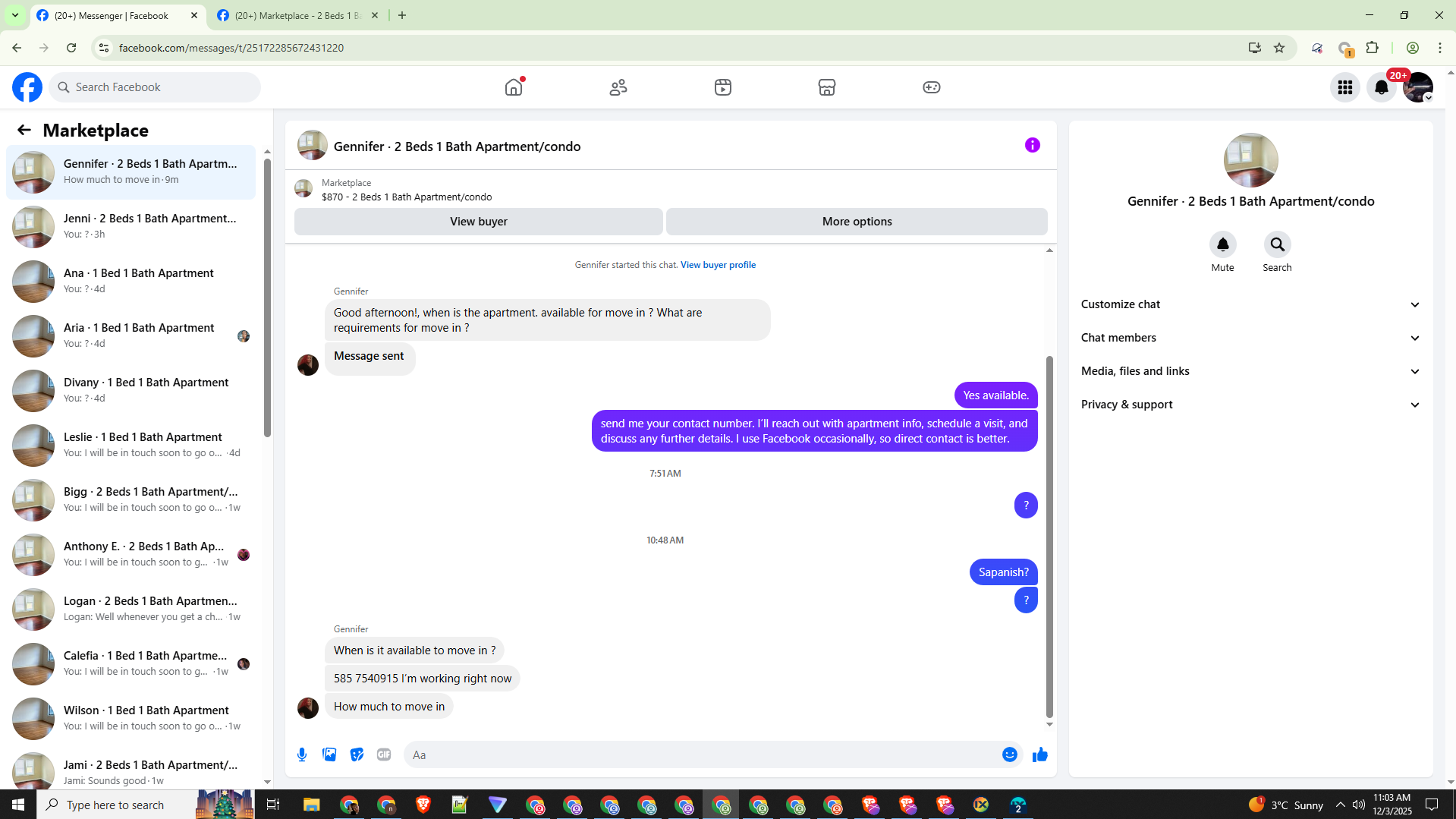Open Chrome three-dot menu
1456x819 pixels.
tap(1440, 48)
